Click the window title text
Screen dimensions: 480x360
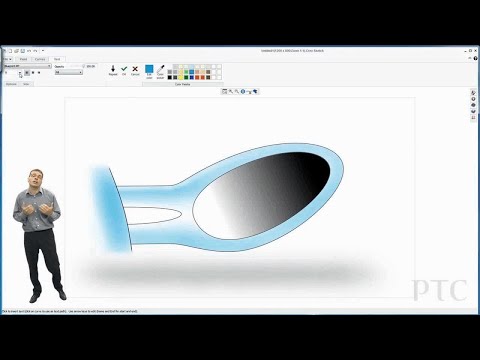coord(292,51)
